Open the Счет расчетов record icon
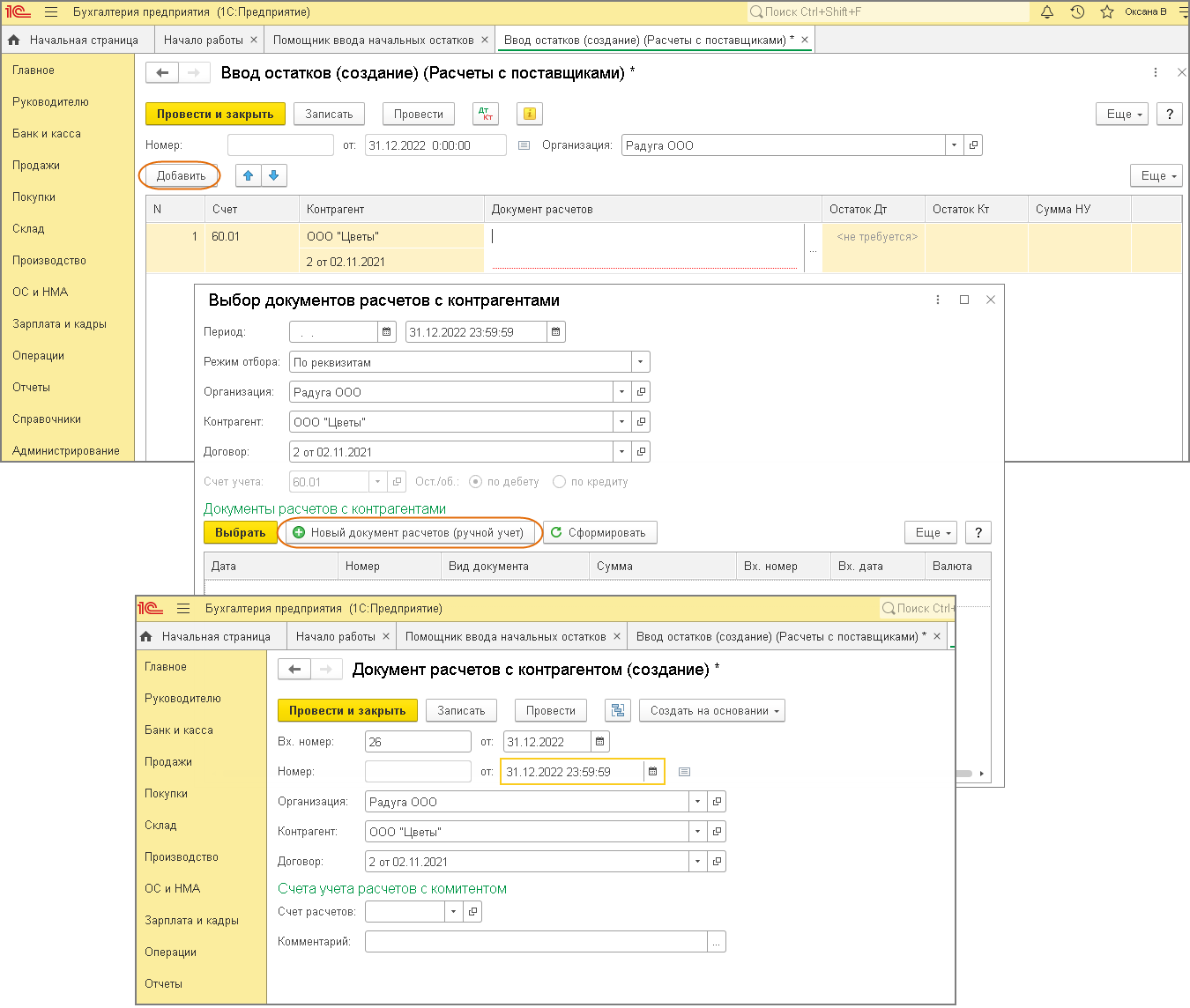 coord(472,912)
